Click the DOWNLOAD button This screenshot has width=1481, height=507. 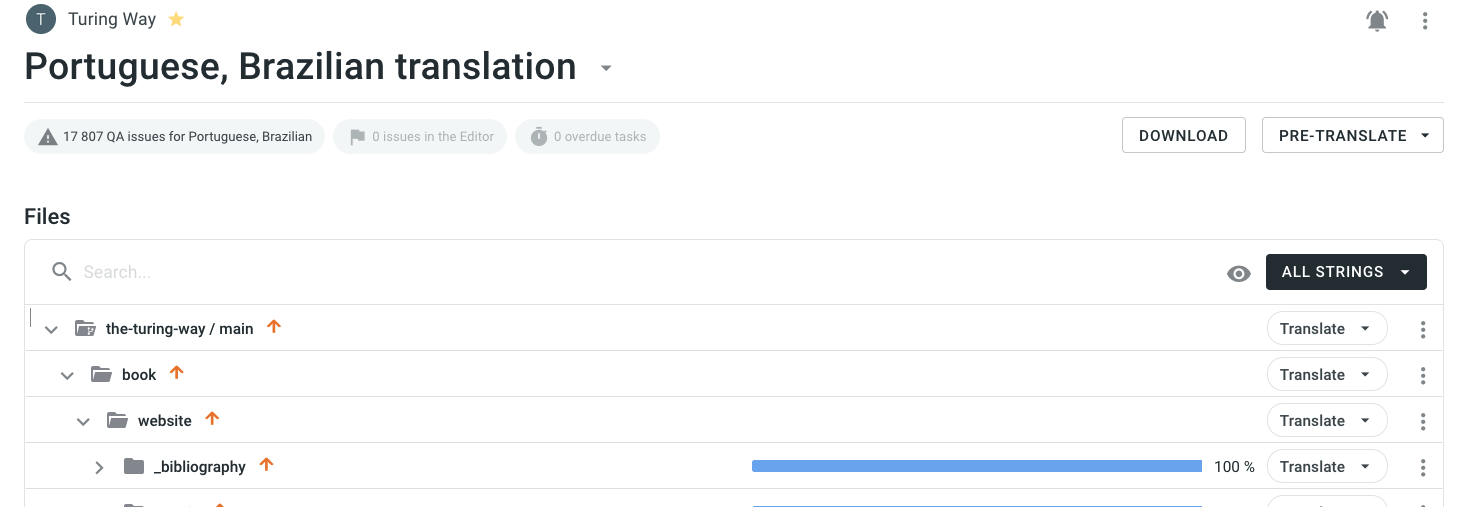1183,136
